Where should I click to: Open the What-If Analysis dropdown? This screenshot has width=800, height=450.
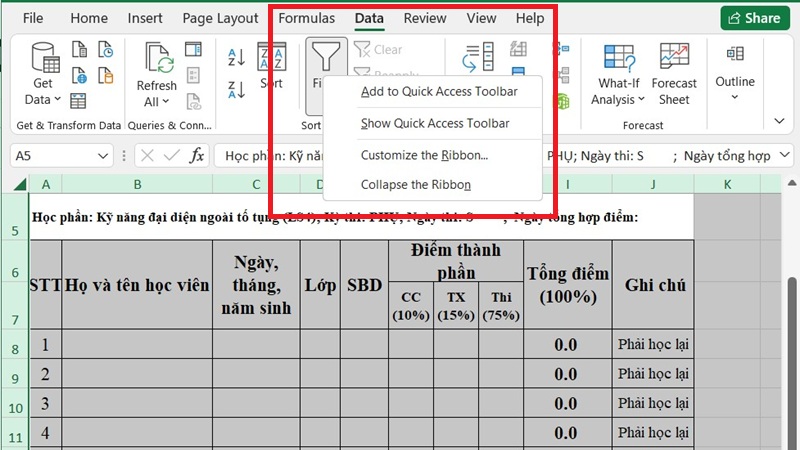pos(618,74)
